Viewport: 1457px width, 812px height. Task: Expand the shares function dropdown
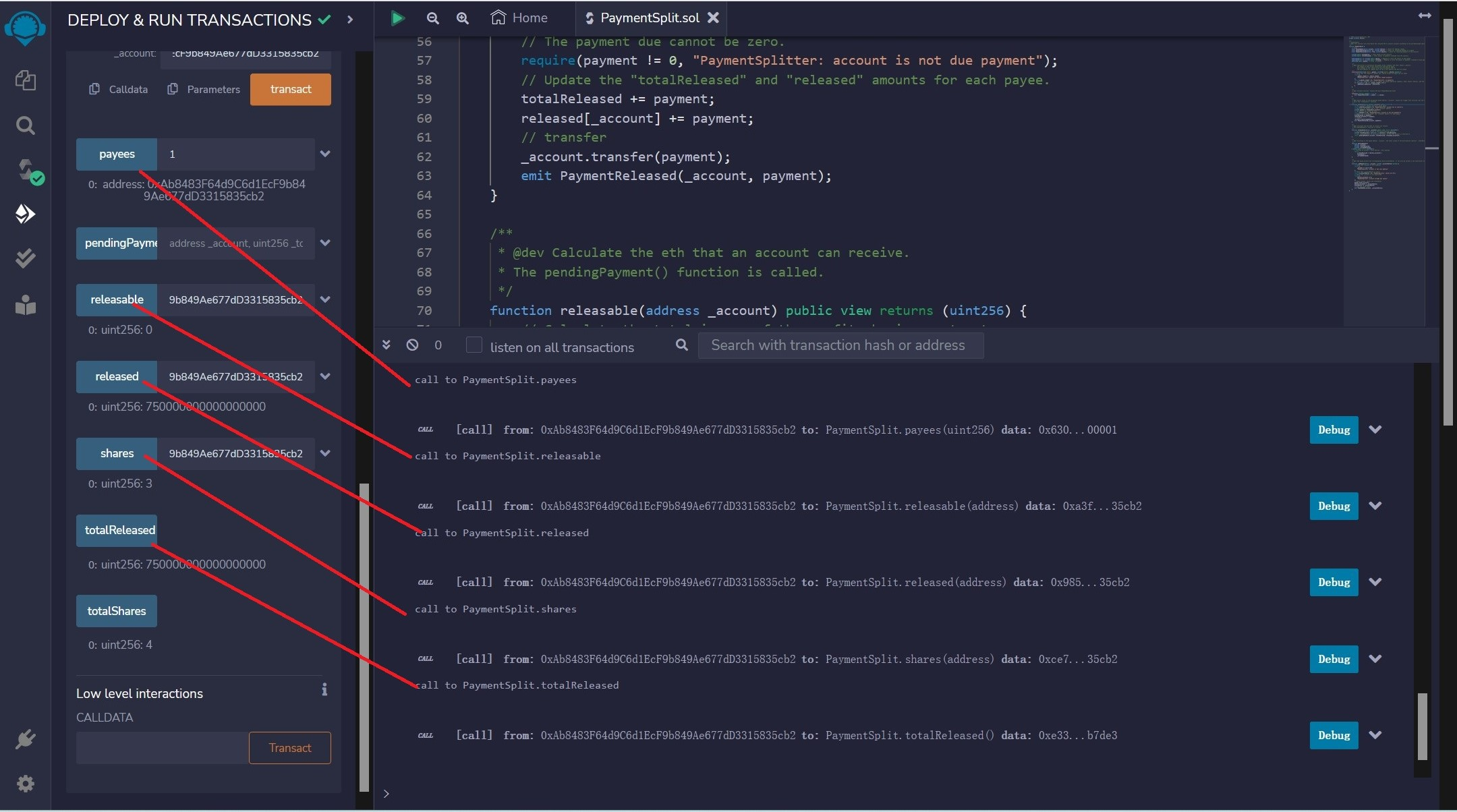coord(325,453)
